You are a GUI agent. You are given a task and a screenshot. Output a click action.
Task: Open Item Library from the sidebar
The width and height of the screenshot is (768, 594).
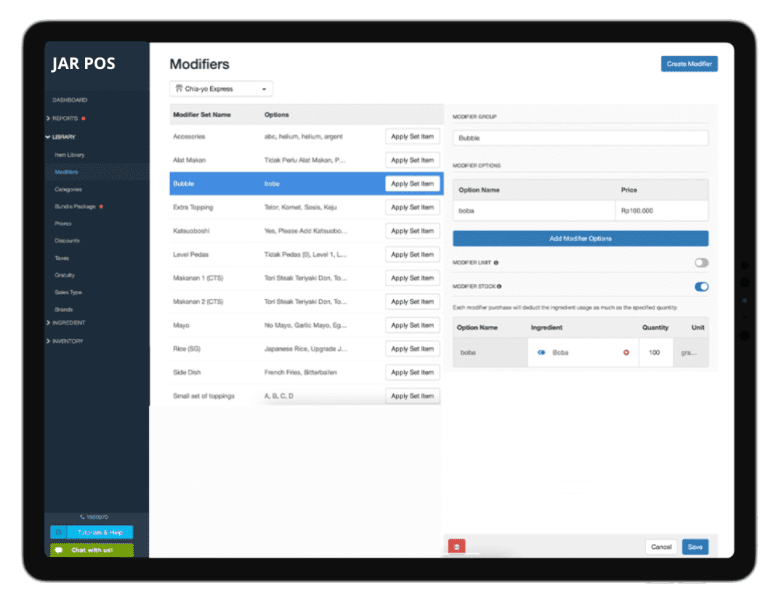click(x=69, y=154)
